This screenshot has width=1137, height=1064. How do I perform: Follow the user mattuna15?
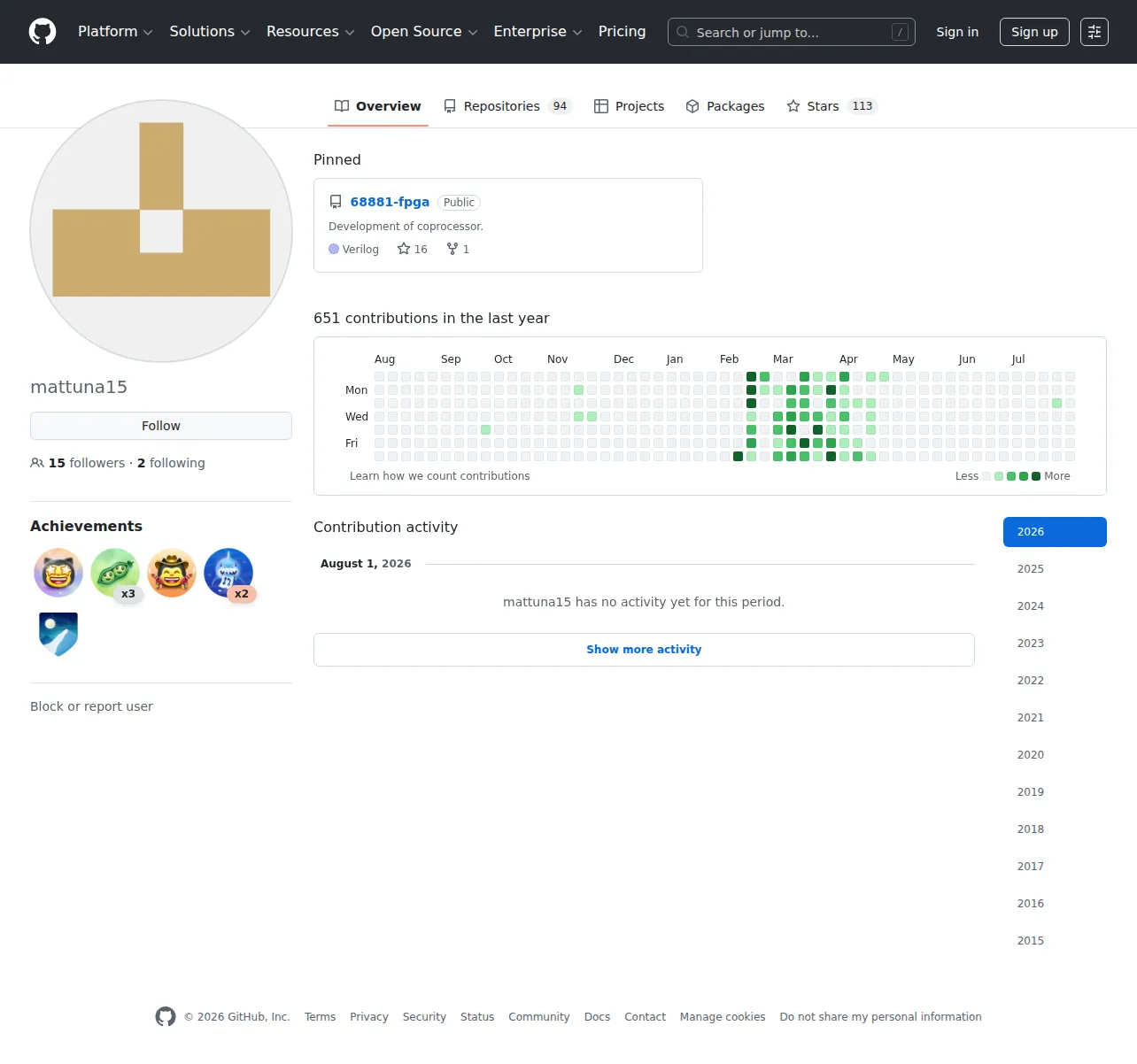point(161,426)
